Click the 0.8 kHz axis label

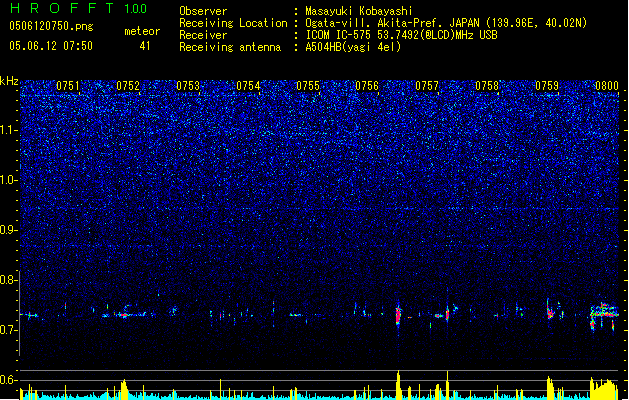8,280
